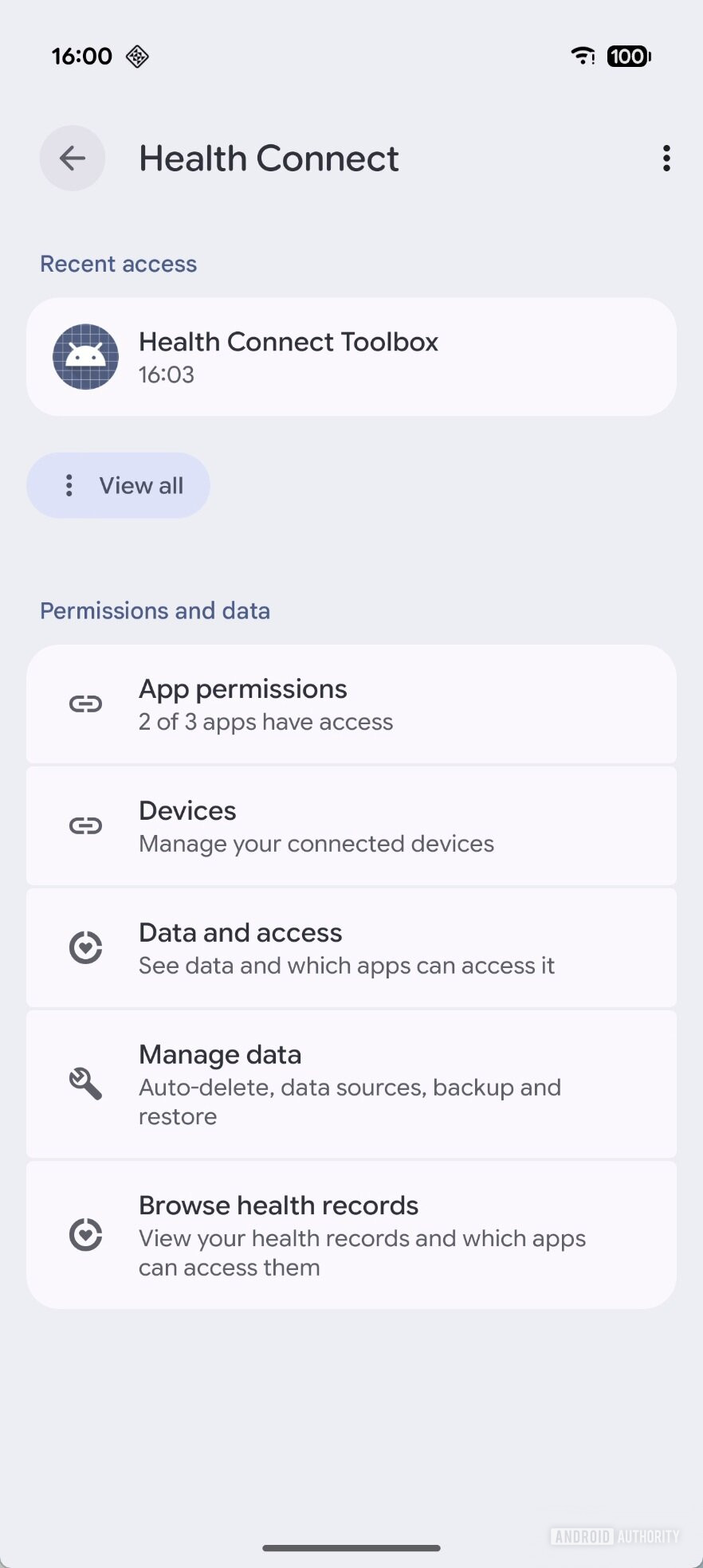
Task: Select App permissions showing 2 of 3 apps
Action: pos(351,704)
